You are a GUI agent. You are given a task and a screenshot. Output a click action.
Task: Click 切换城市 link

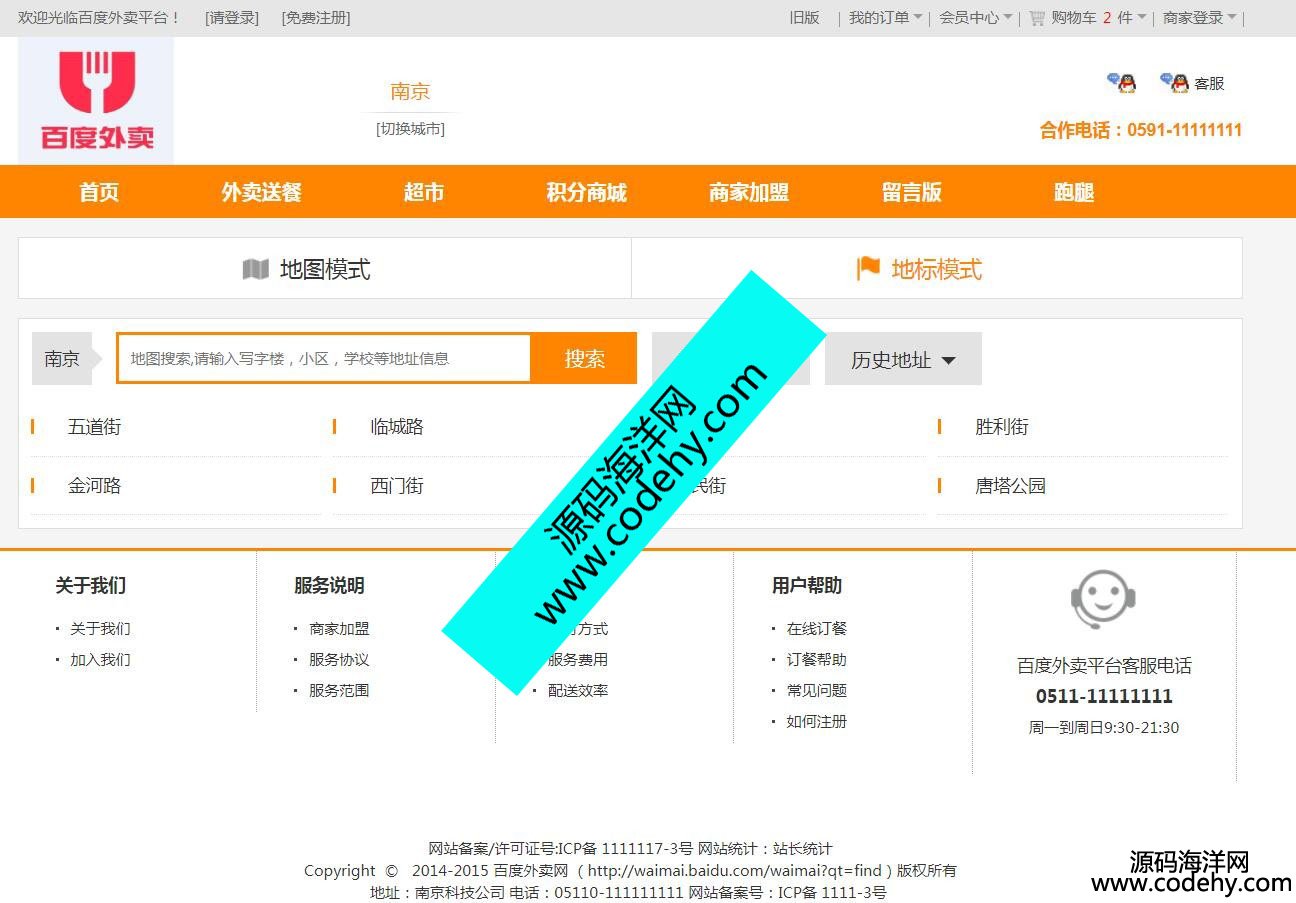[x=411, y=129]
